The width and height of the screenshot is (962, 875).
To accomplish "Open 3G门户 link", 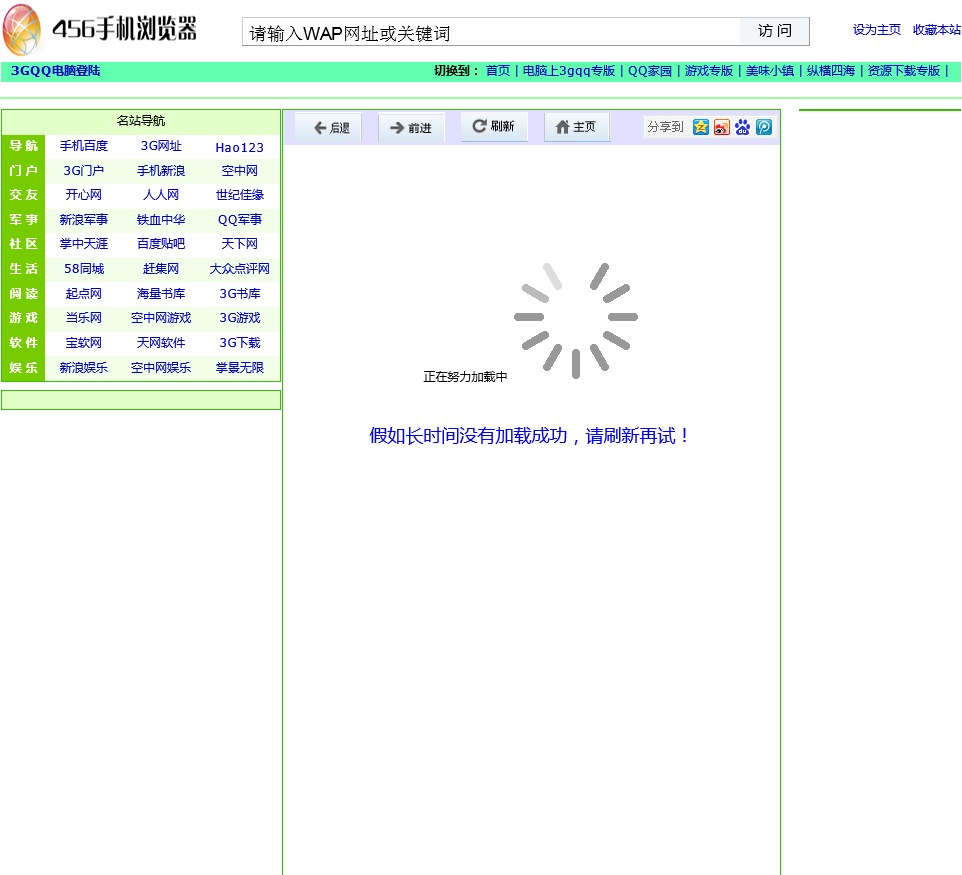I will 83,171.
